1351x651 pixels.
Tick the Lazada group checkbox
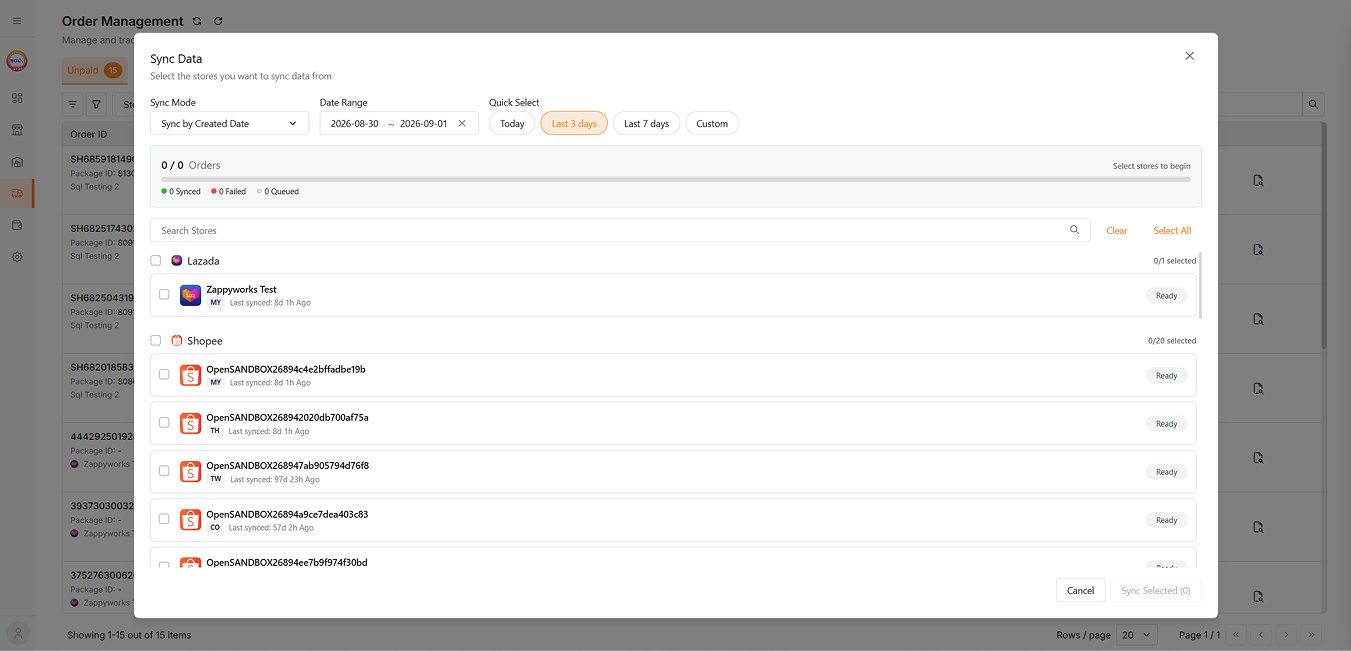[155, 261]
